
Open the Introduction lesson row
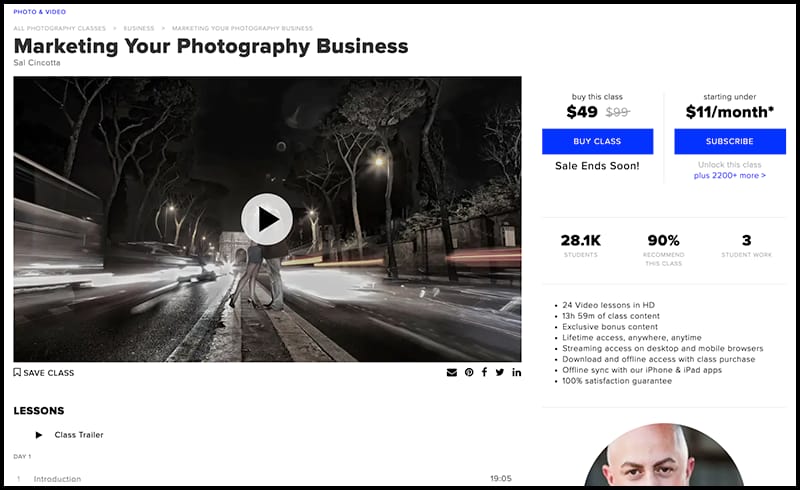coord(263,479)
